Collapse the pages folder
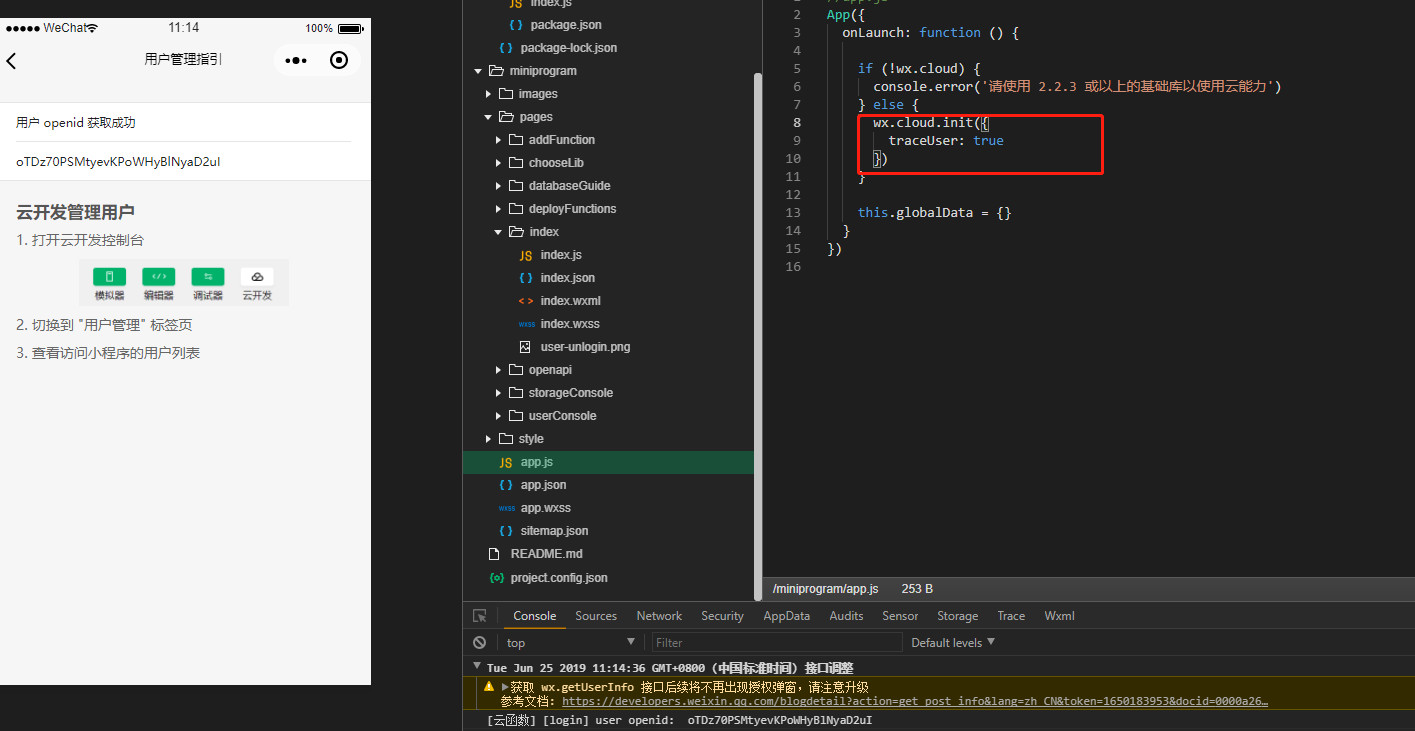The image size is (1415, 731). 488,117
